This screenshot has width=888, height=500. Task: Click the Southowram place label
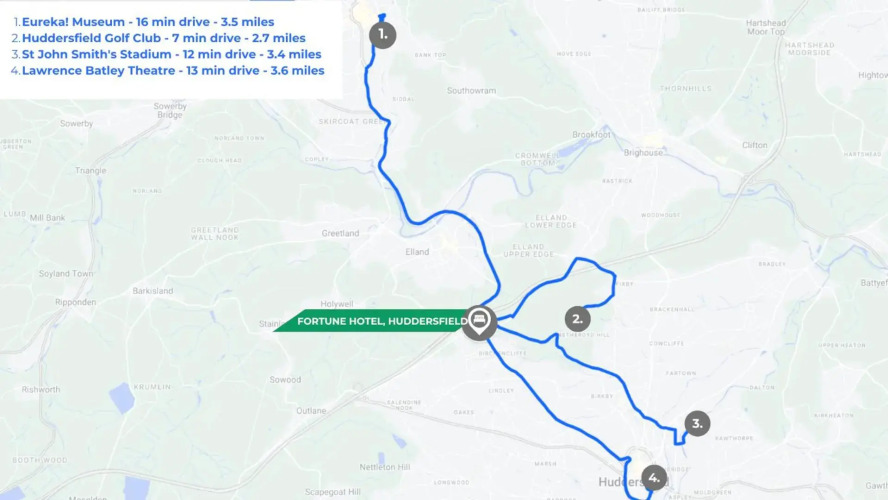click(x=471, y=91)
